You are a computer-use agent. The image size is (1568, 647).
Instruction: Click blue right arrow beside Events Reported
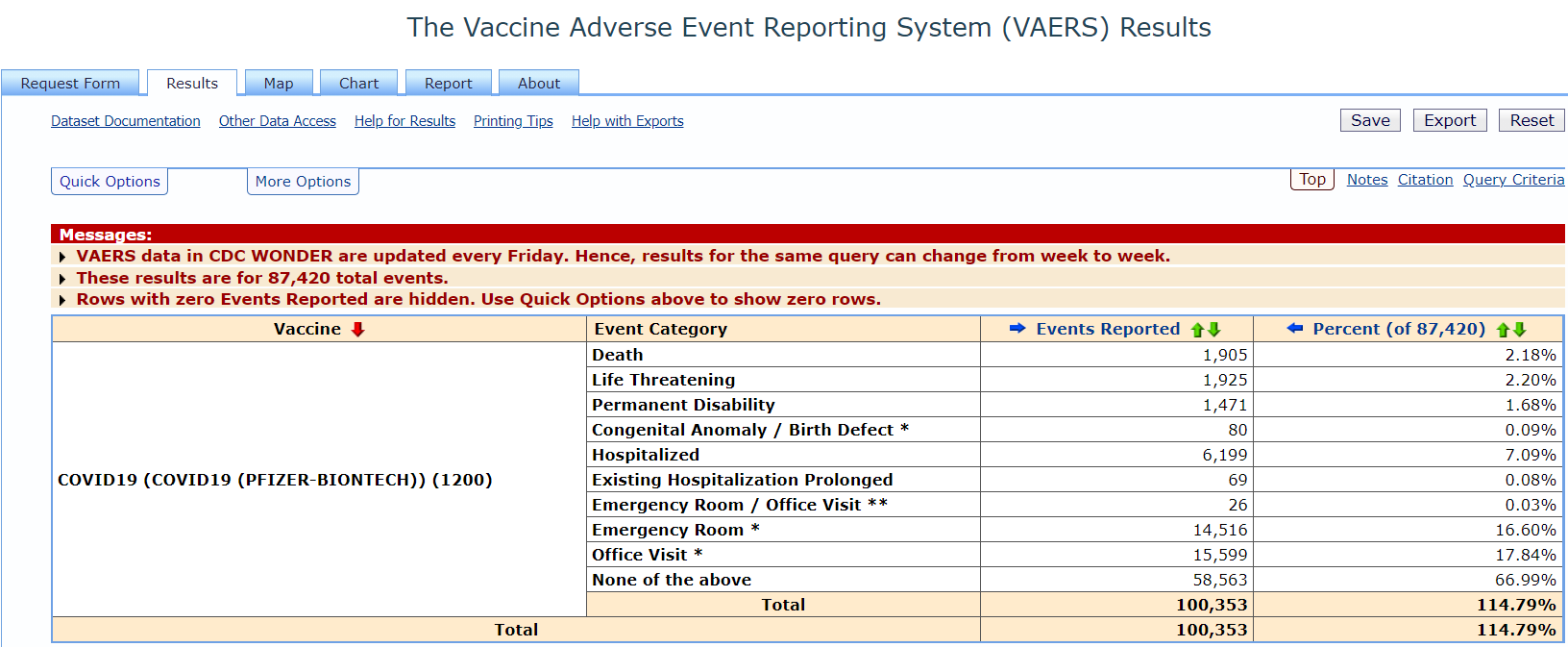coord(1017,329)
